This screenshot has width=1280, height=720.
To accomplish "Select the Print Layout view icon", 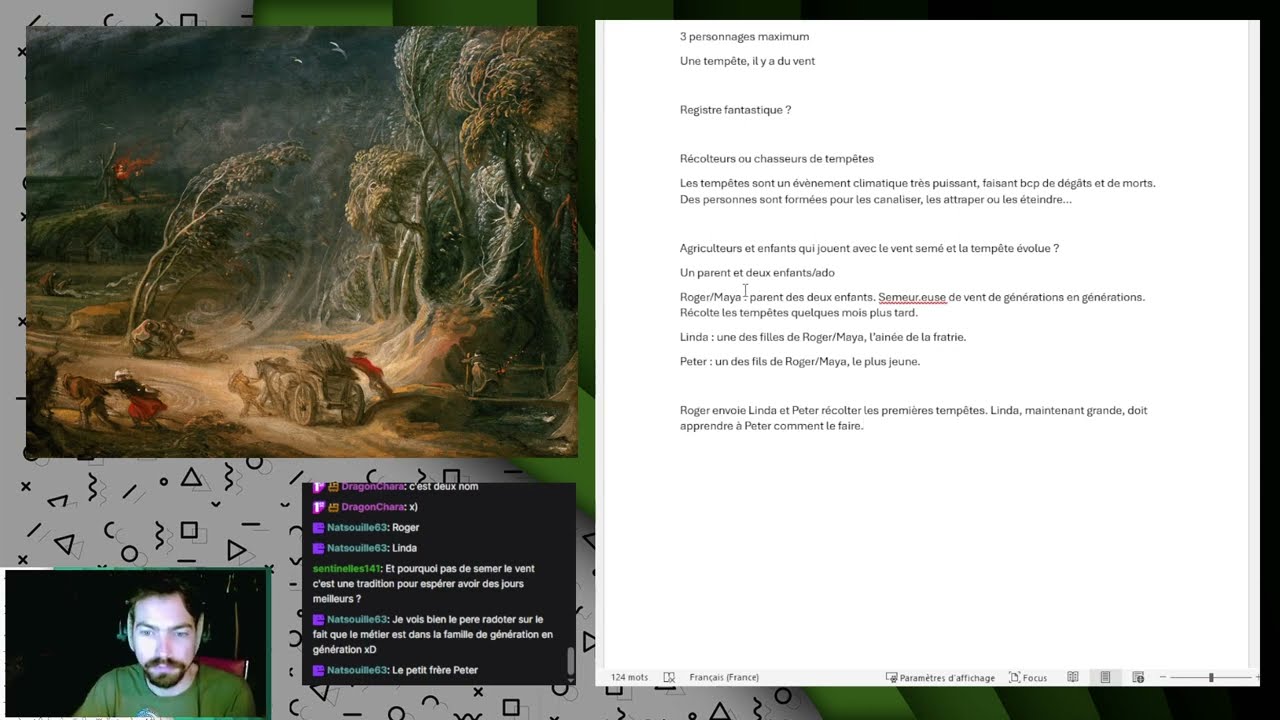I will click(x=1105, y=677).
